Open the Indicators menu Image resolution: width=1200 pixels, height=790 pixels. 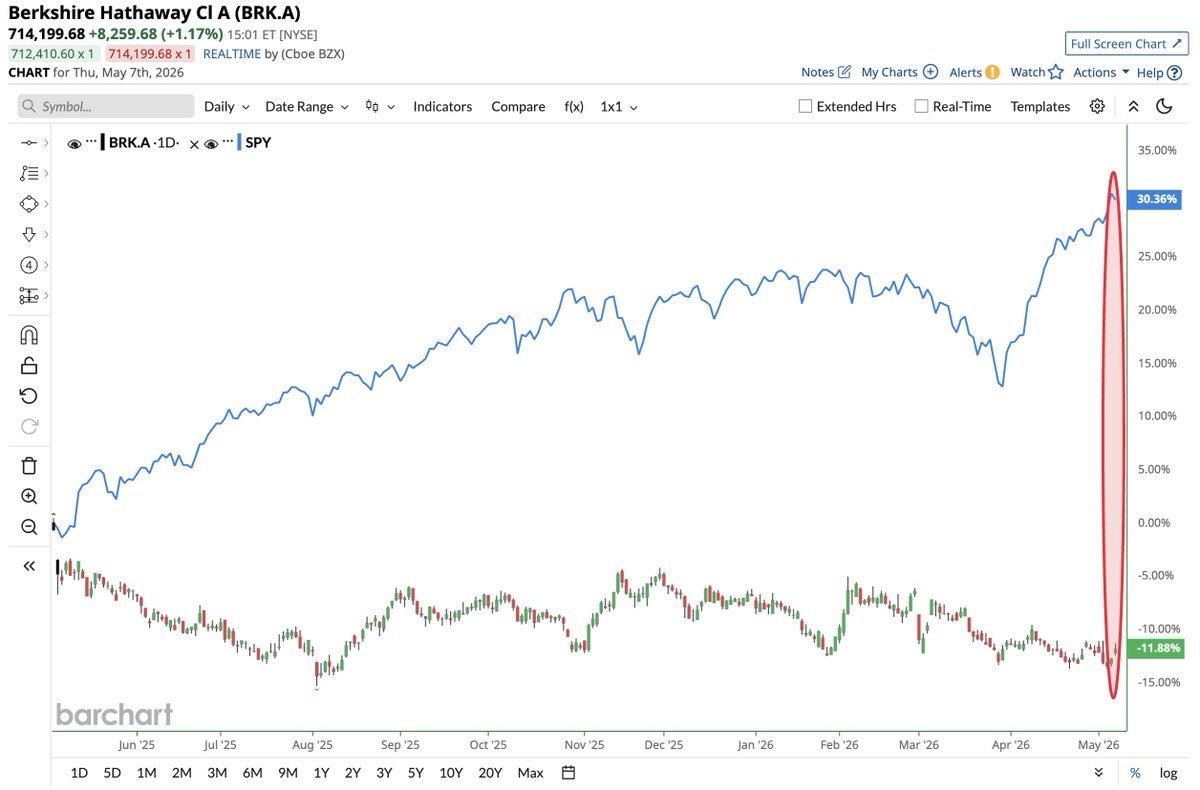pyautogui.click(x=442, y=106)
